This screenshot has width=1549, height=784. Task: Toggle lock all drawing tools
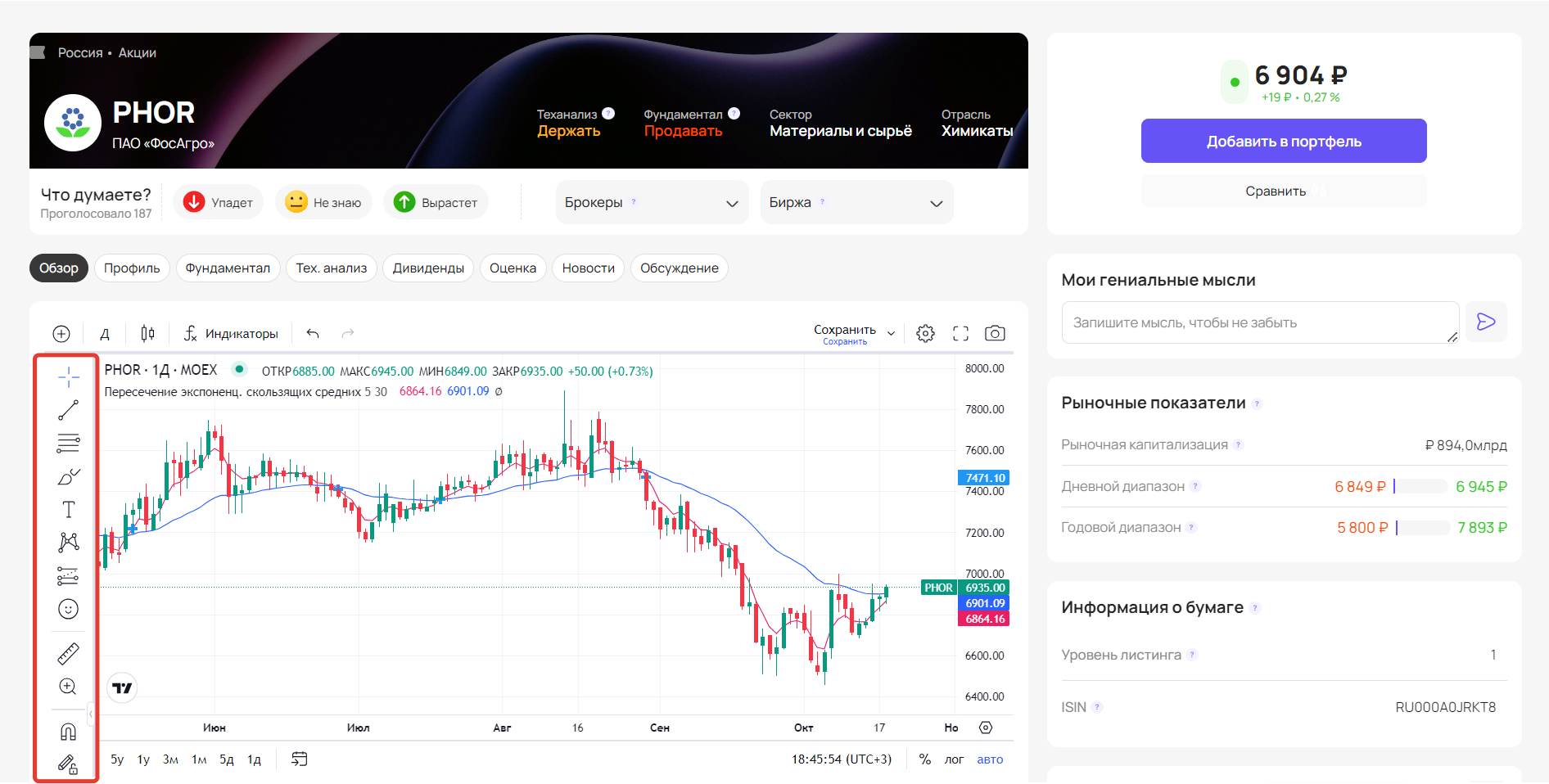tap(69, 764)
